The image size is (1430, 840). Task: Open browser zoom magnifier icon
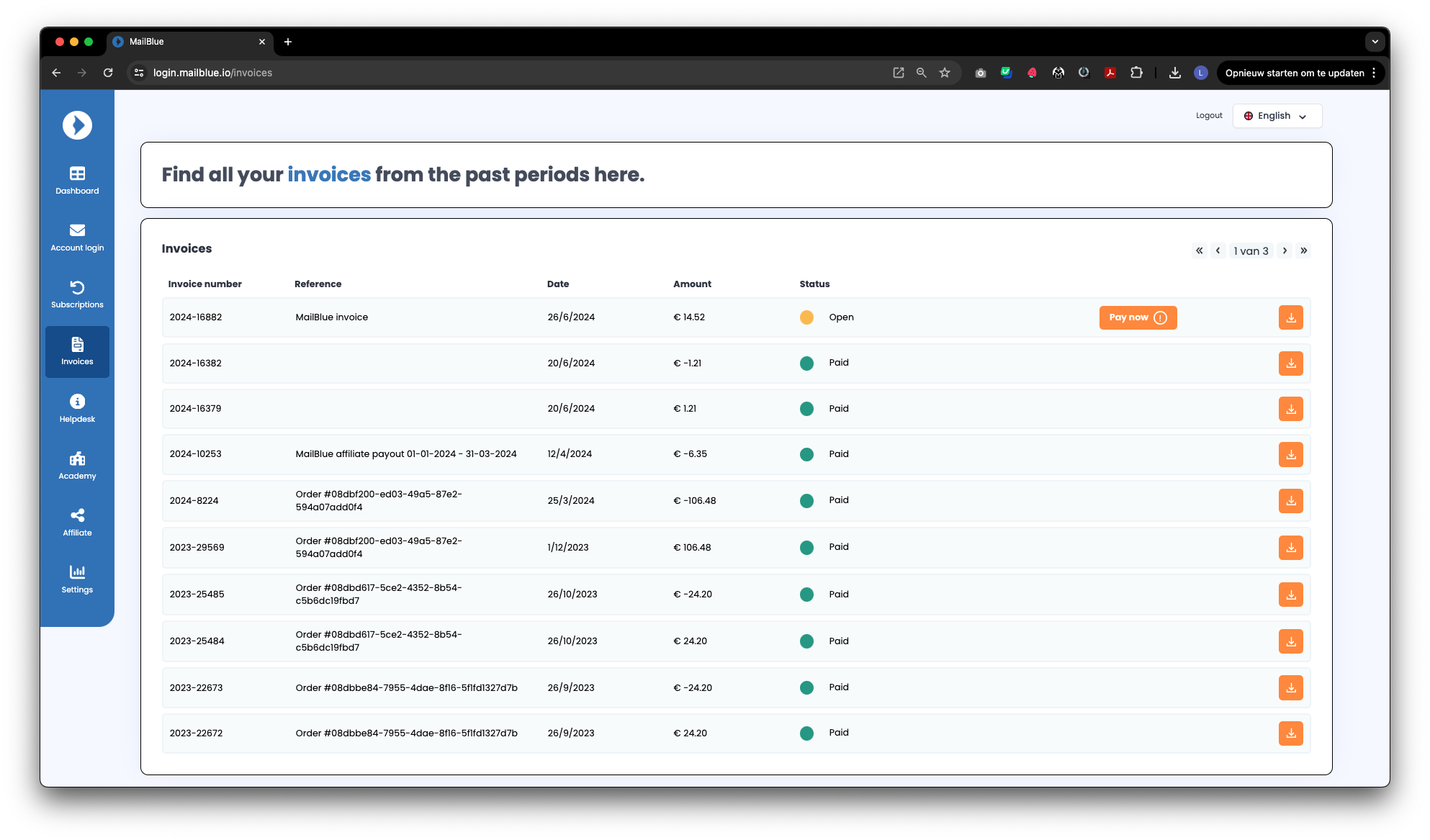921,73
